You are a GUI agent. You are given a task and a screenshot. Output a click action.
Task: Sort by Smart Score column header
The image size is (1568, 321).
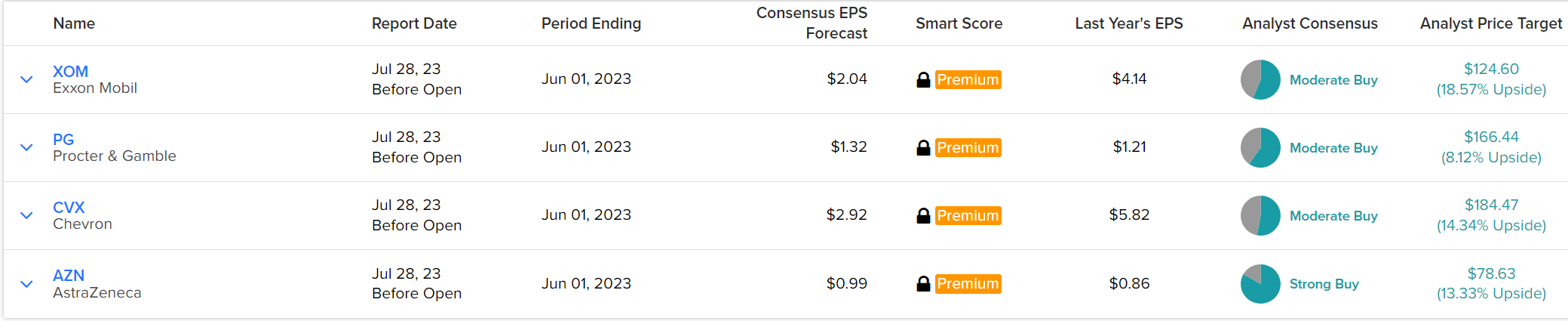coord(959,23)
